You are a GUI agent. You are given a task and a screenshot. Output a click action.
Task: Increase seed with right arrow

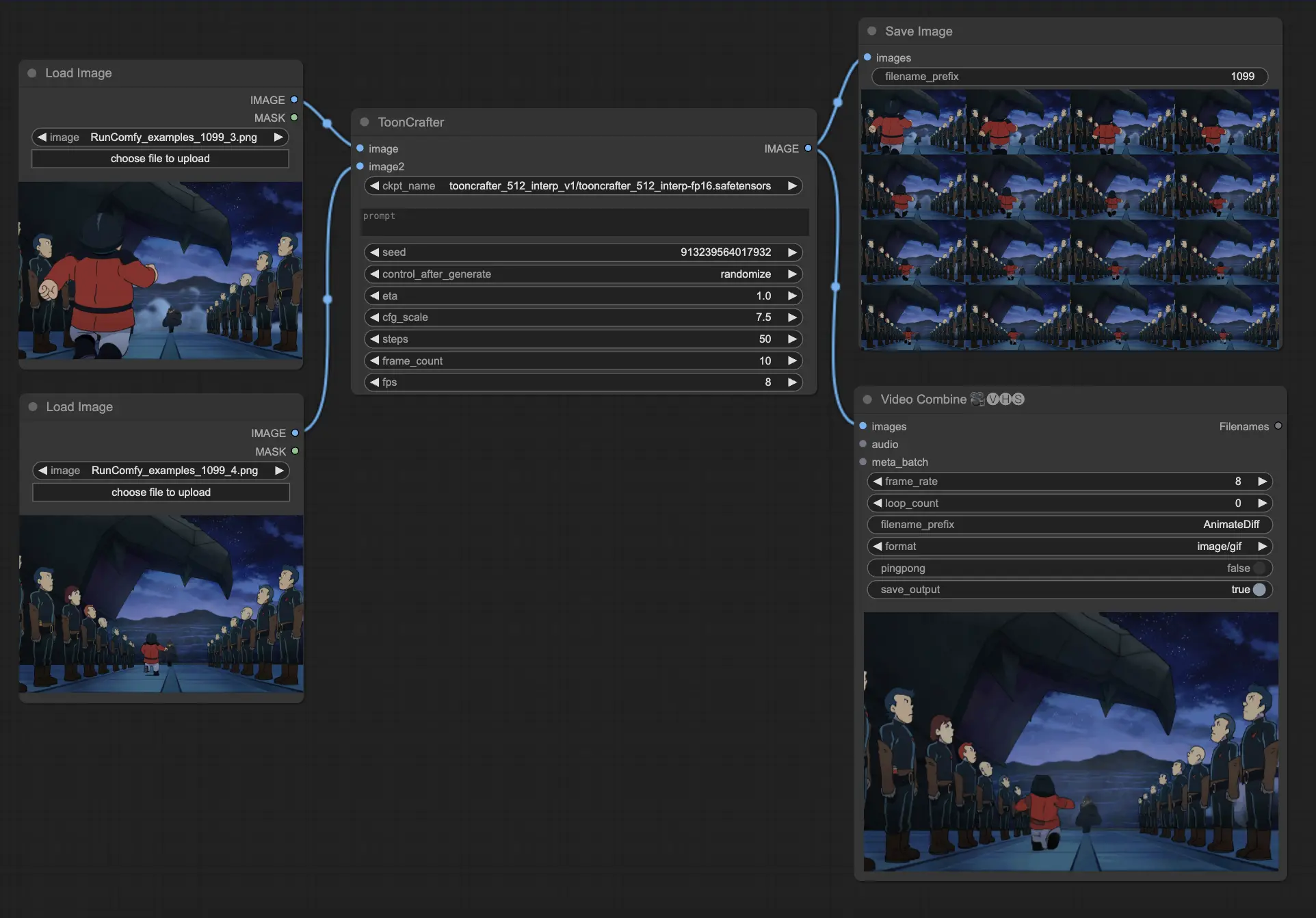pos(792,252)
